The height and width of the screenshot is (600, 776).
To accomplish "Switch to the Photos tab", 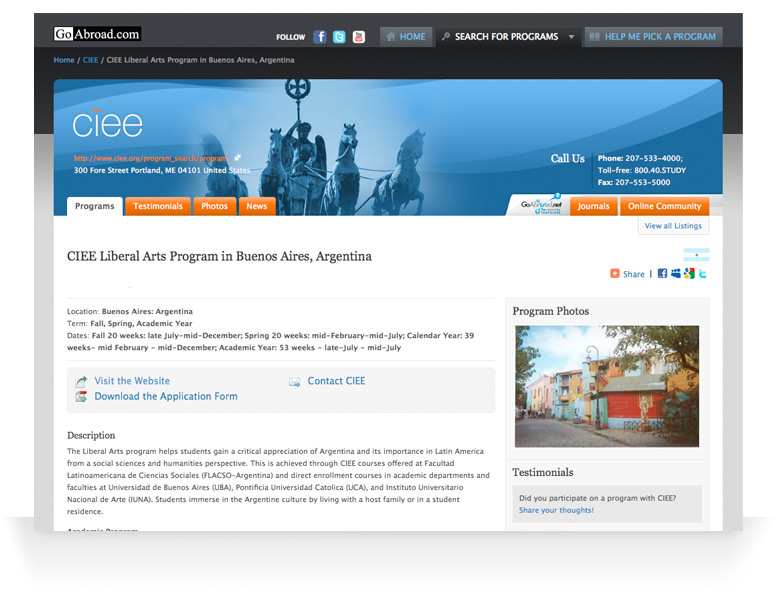I will click(214, 206).
